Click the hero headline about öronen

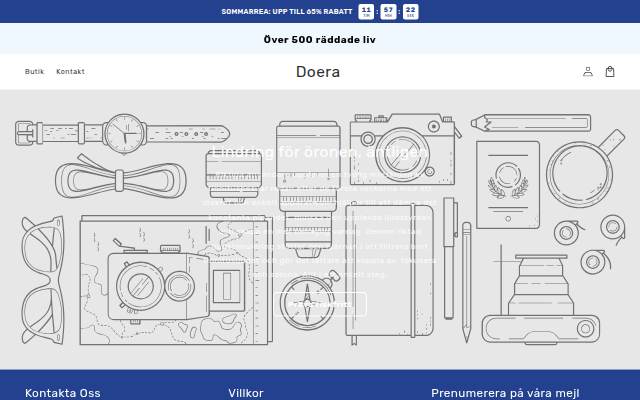(x=320, y=152)
